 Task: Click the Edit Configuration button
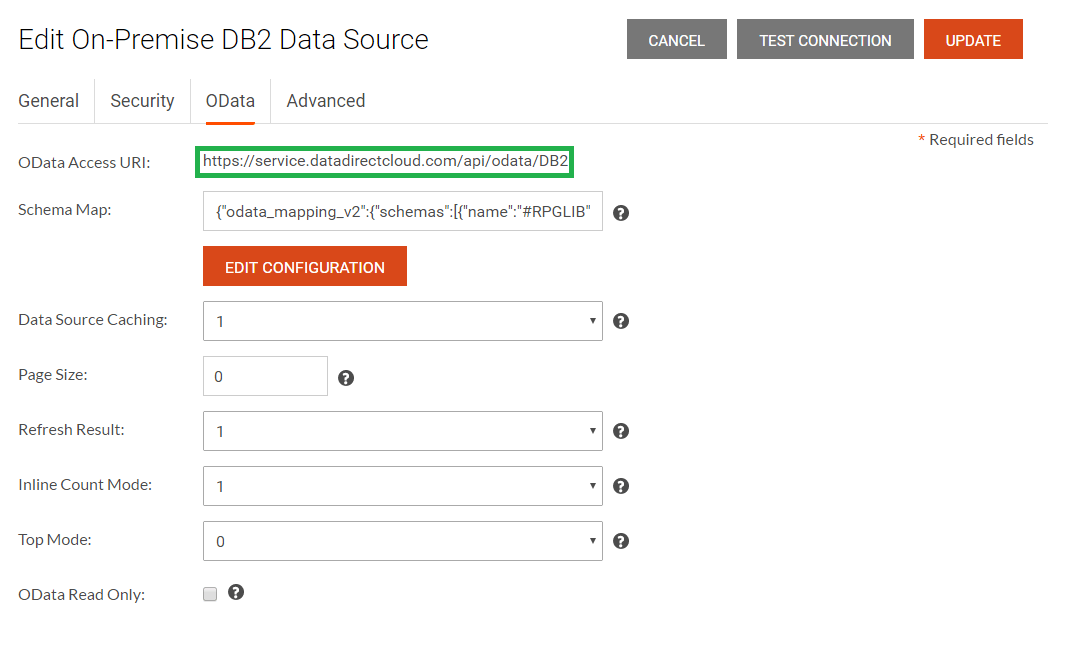click(305, 267)
